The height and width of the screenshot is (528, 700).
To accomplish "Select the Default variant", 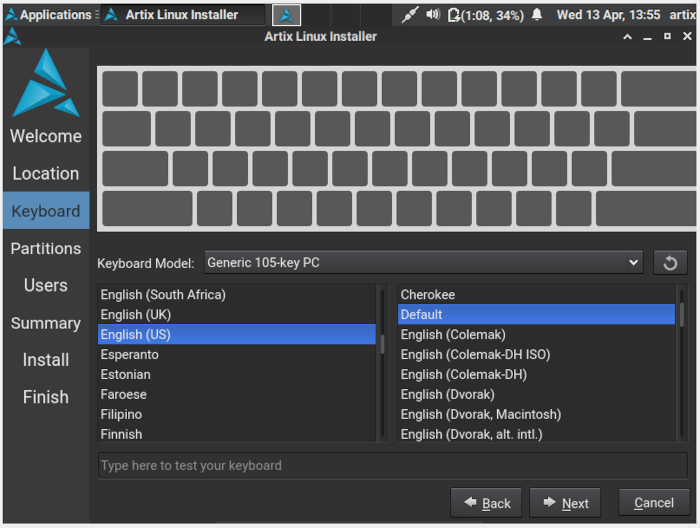I will (536, 315).
